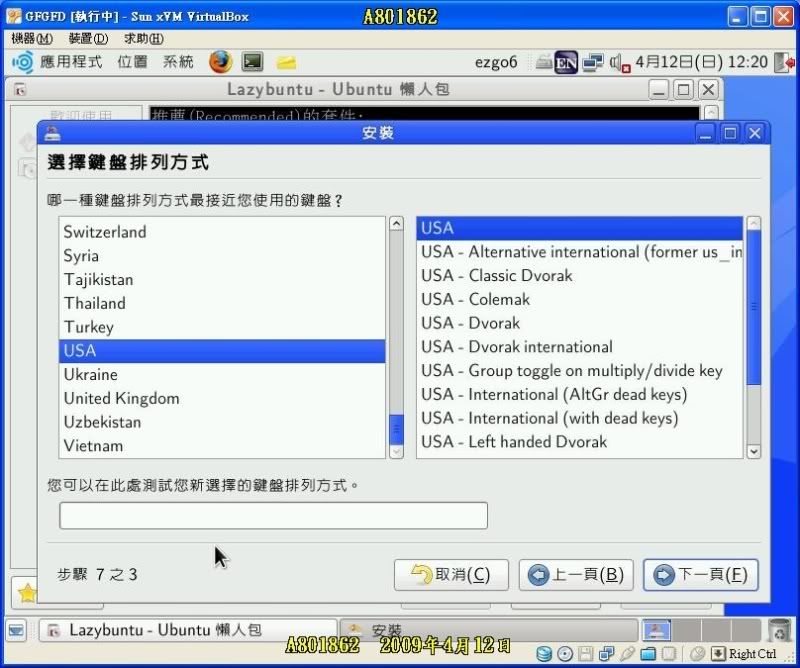Launch Firefox from the GNOME panel
The width and height of the screenshot is (800, 668).
(220, 62)
